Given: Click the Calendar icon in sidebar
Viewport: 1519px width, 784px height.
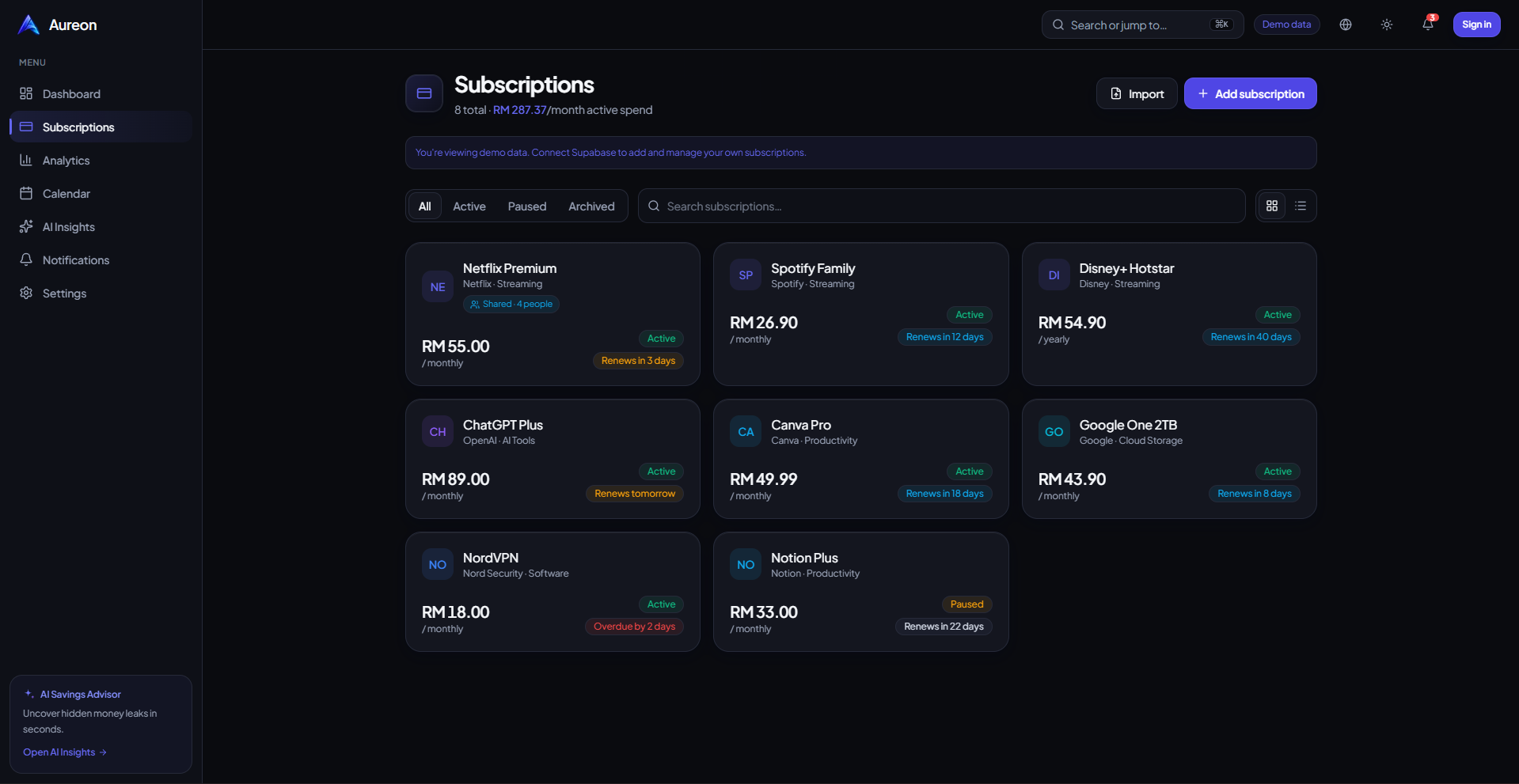Looking at the screenshot, I should (x=26, y=193).
